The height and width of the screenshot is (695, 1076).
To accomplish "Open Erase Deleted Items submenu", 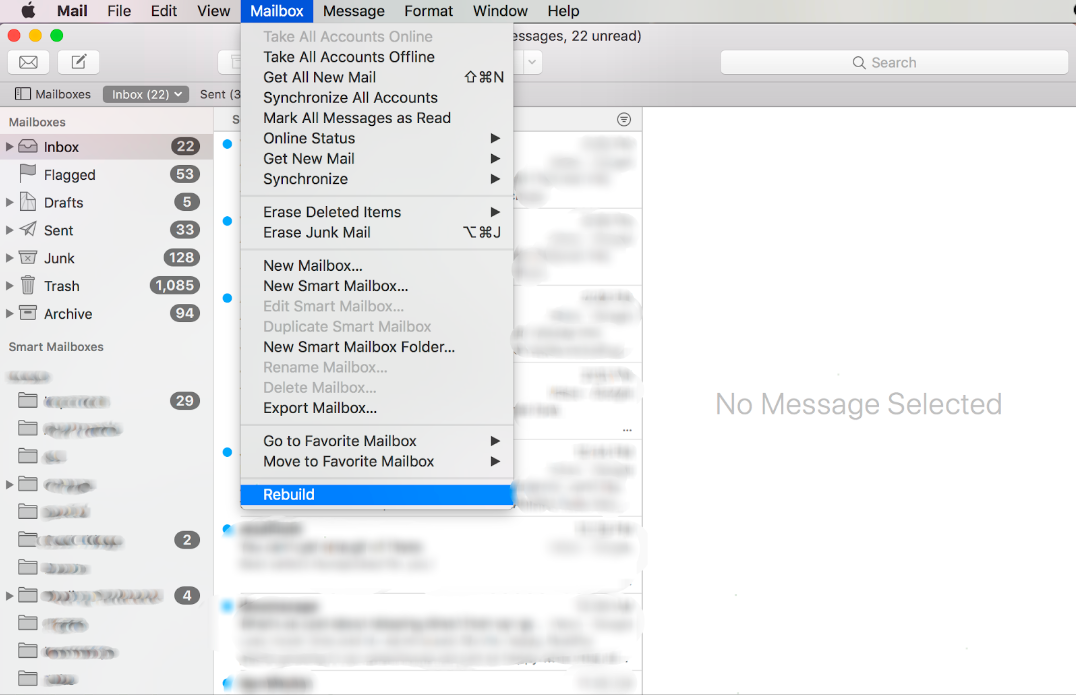I will coord(377,212).
